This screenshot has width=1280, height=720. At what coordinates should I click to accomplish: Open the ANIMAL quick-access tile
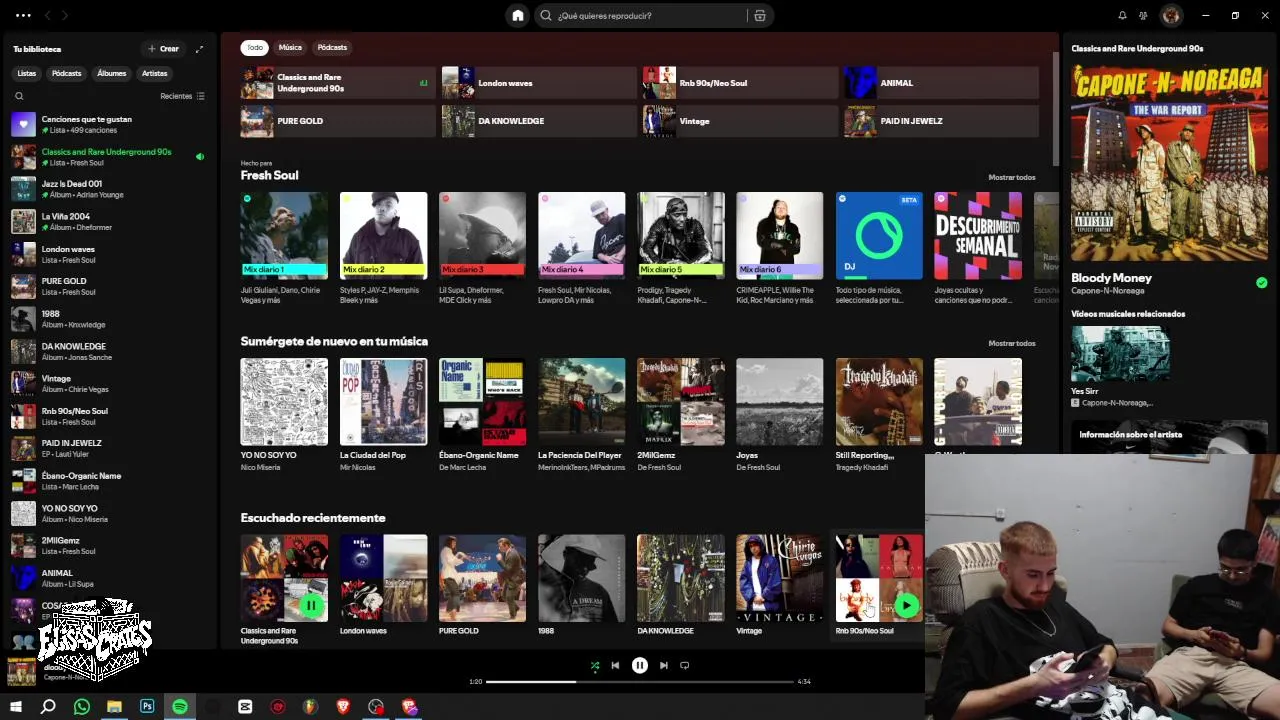(x=941, y=83)
